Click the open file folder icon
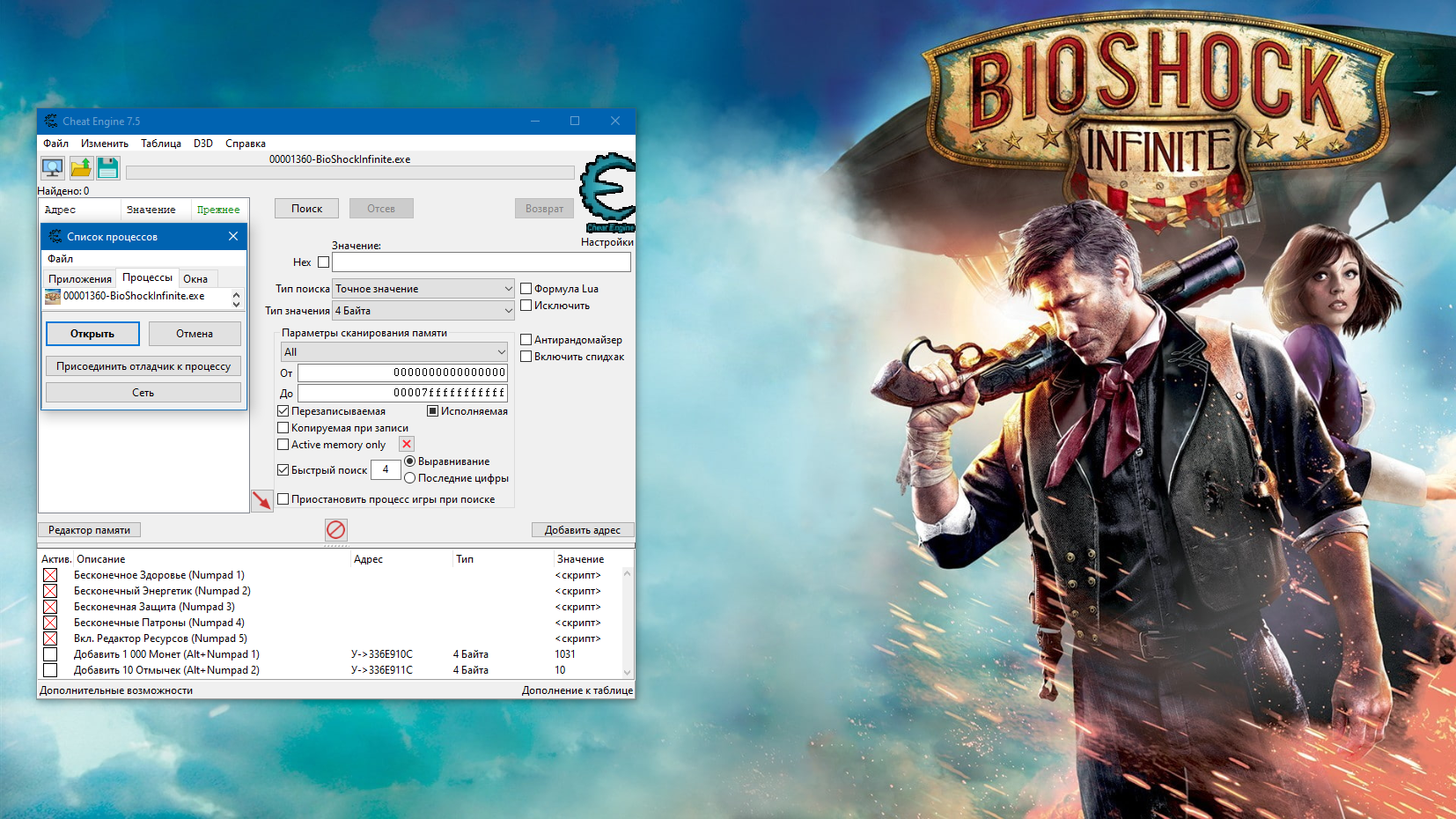Image resolution: width=1456 pixels, height=819 pixels. click(x=81, y=167)
